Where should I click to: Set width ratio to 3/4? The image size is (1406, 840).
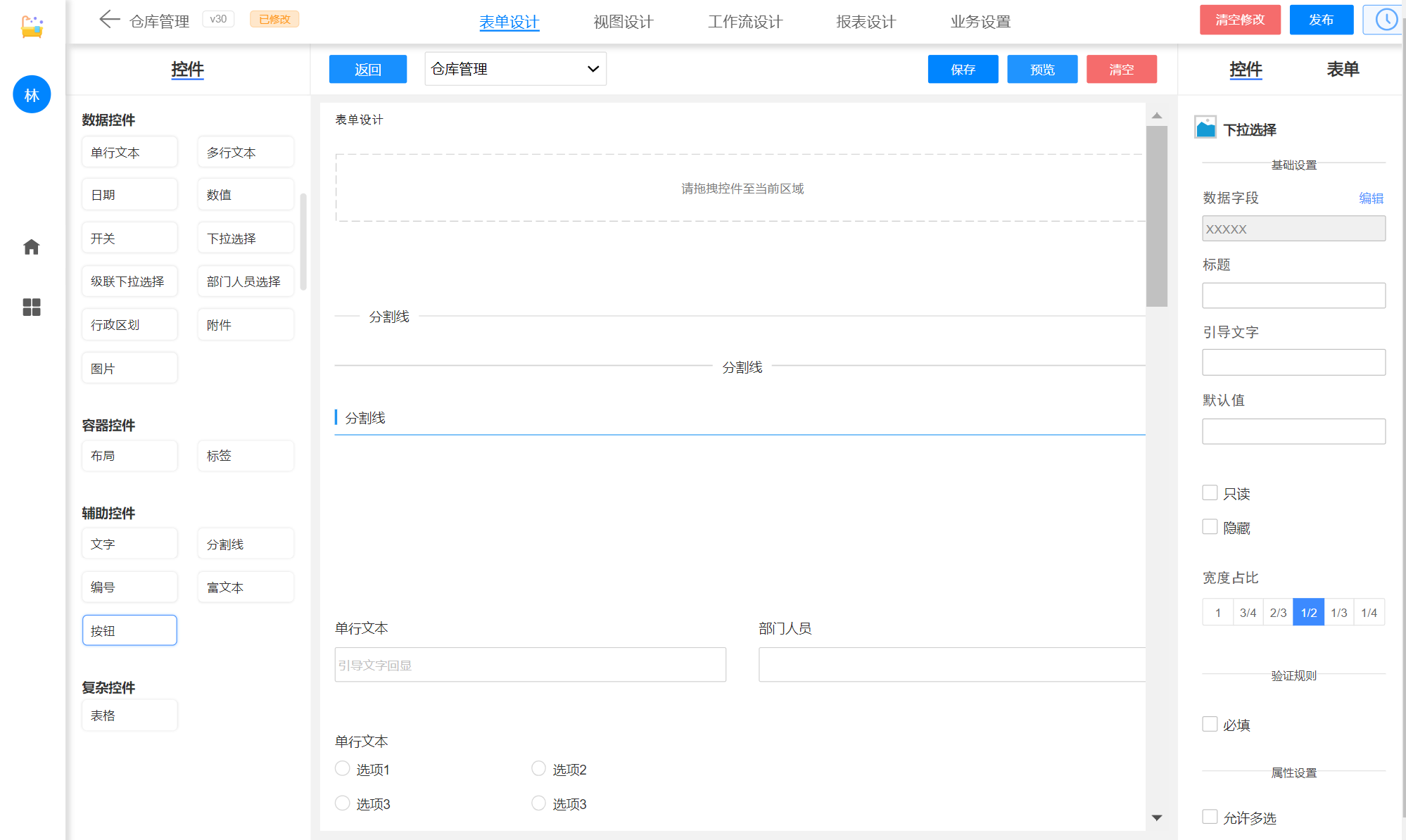[x=1248, y=612]
